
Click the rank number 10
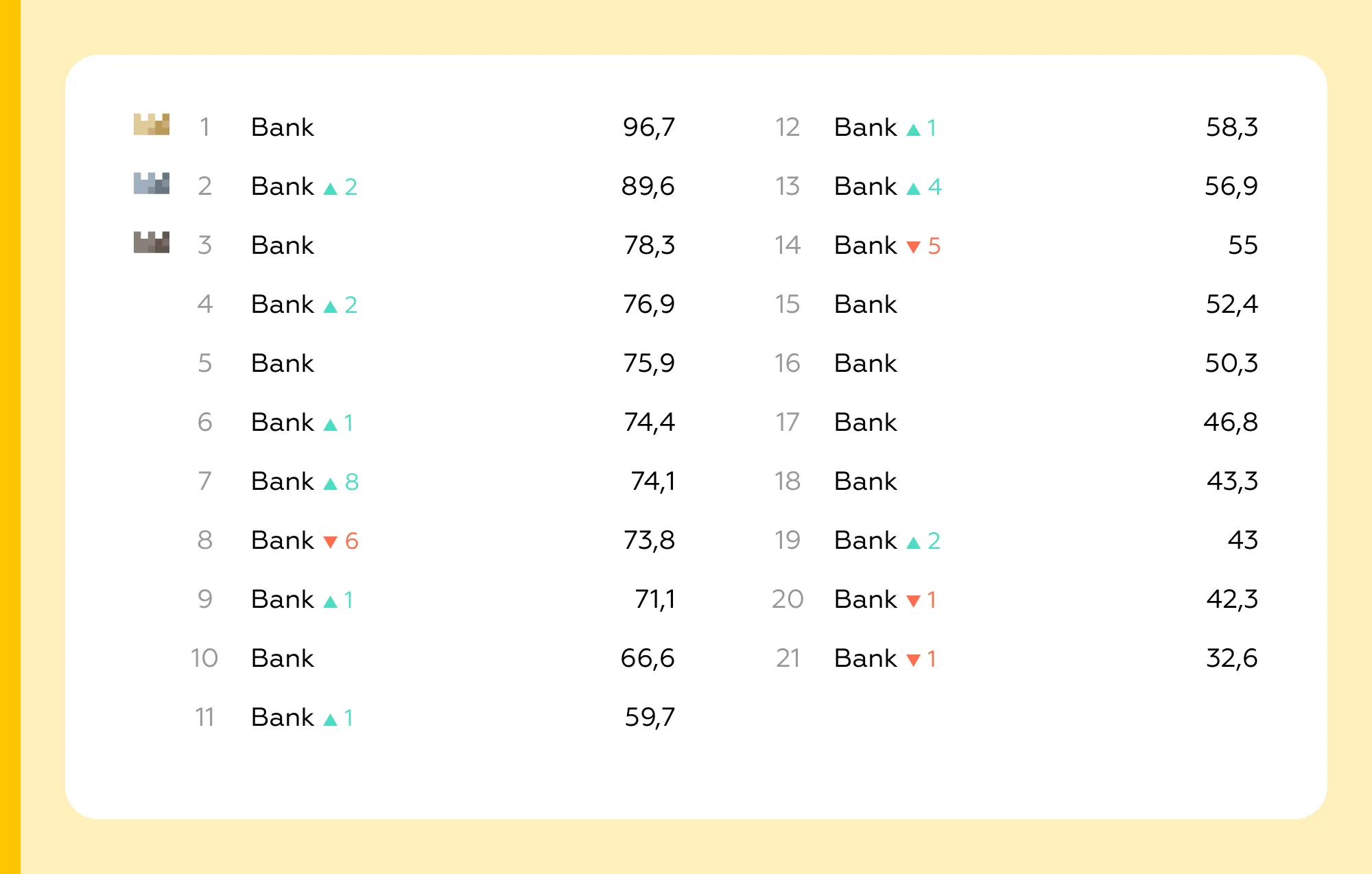point(204,658)
